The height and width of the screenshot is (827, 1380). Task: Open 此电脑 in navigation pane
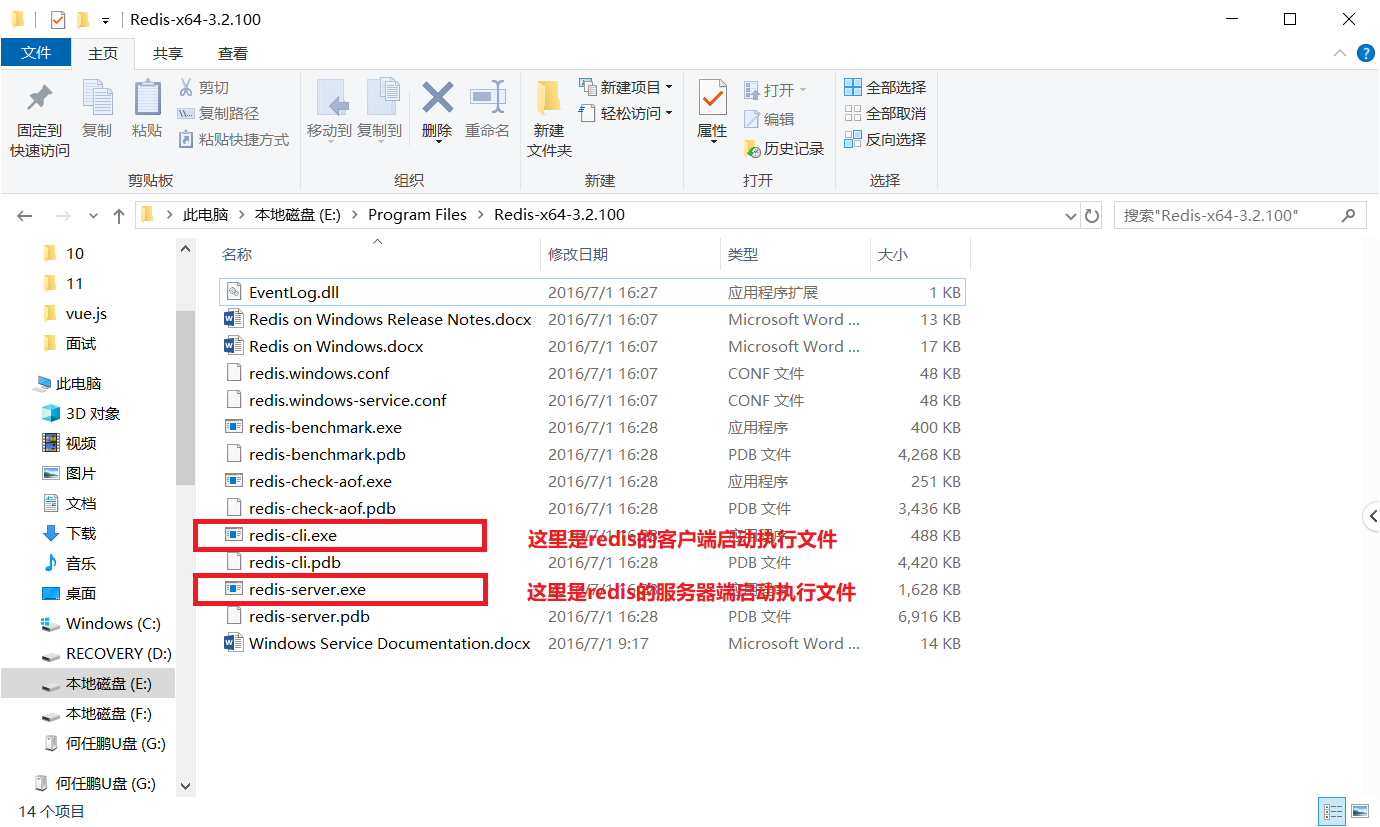[78, 384]
